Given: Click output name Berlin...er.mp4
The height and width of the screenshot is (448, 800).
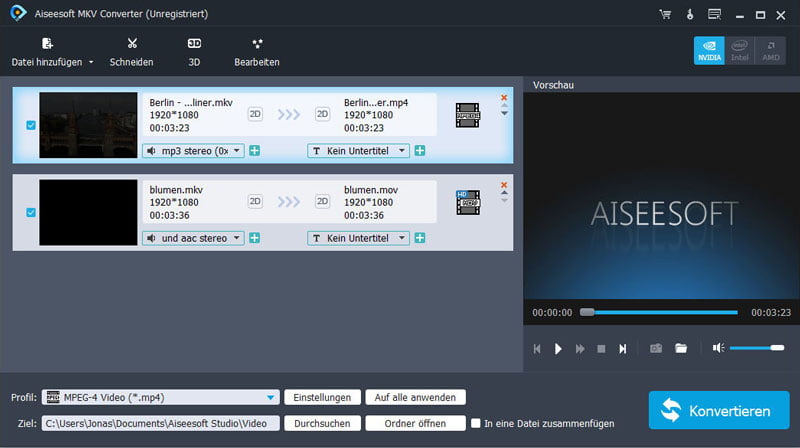Looking at the screenshot, I should coord(376,103).
